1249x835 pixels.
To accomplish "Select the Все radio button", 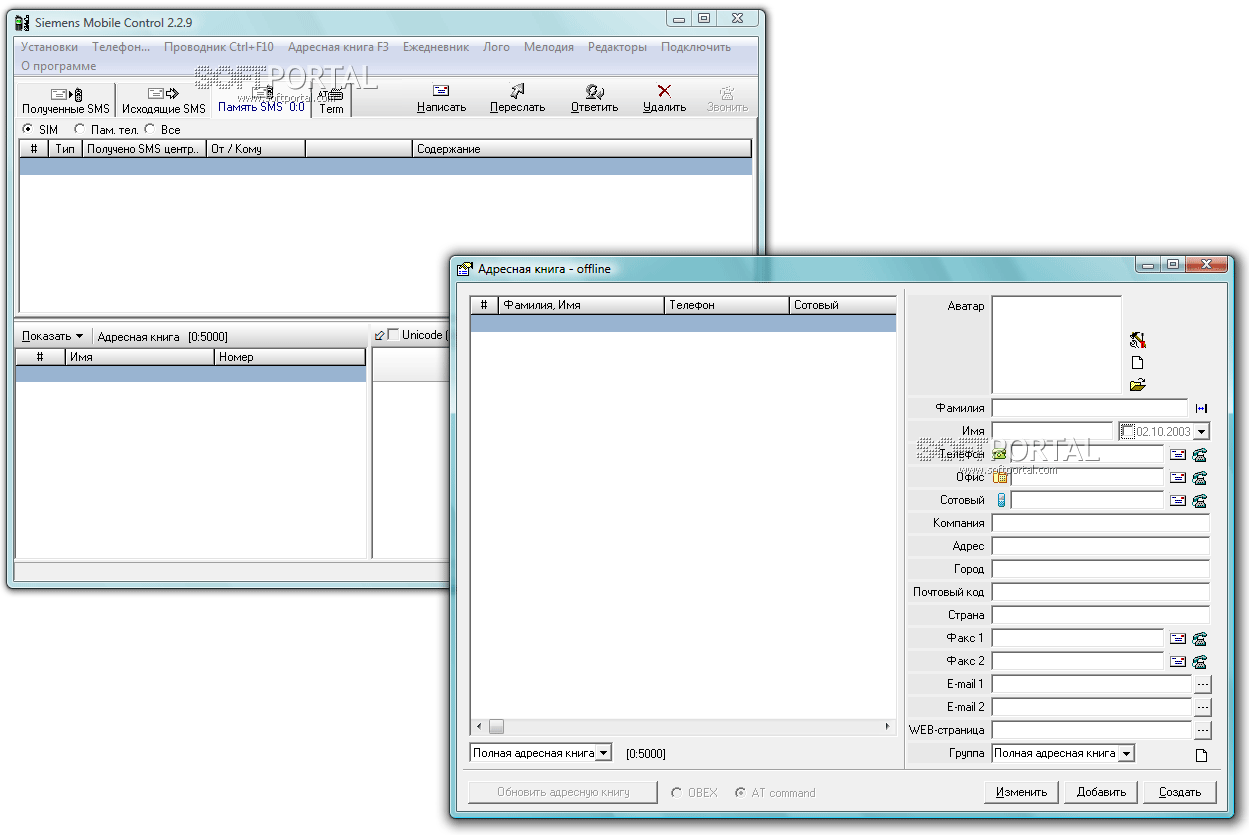I will (x=149, y=129).
